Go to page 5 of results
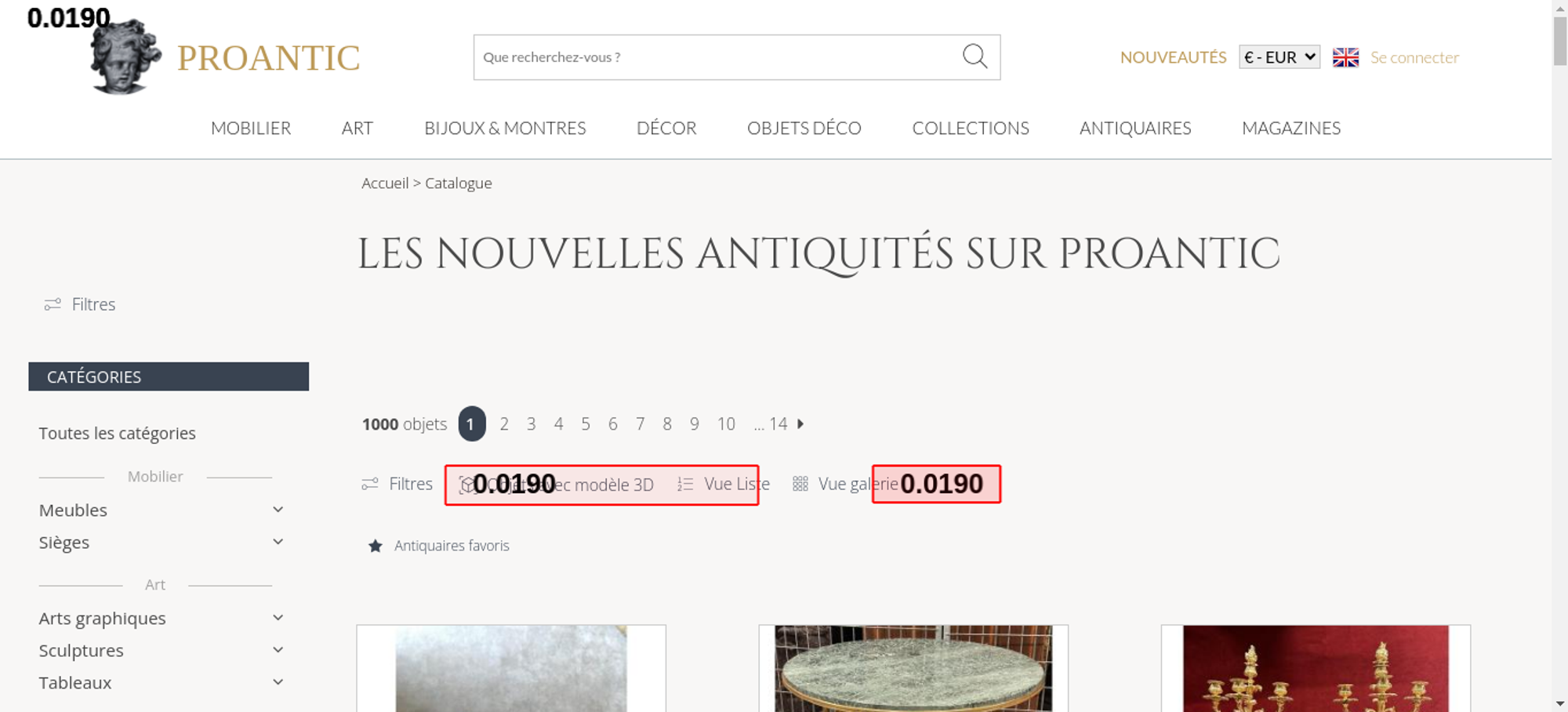The height and width of the screenshot is (712, 1568). (x=586, y=424)
